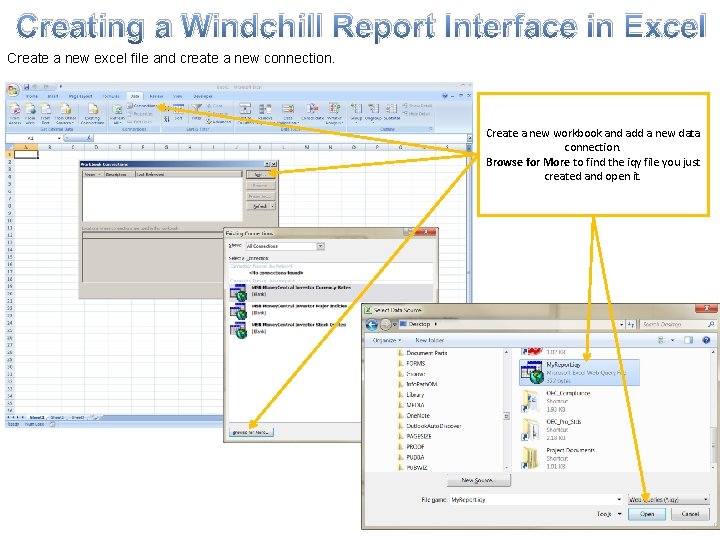Viewport: 720px width, 540px height.
Task: Click Name column header in connections list
Action: pyautogui.click(x=93, y=174)
